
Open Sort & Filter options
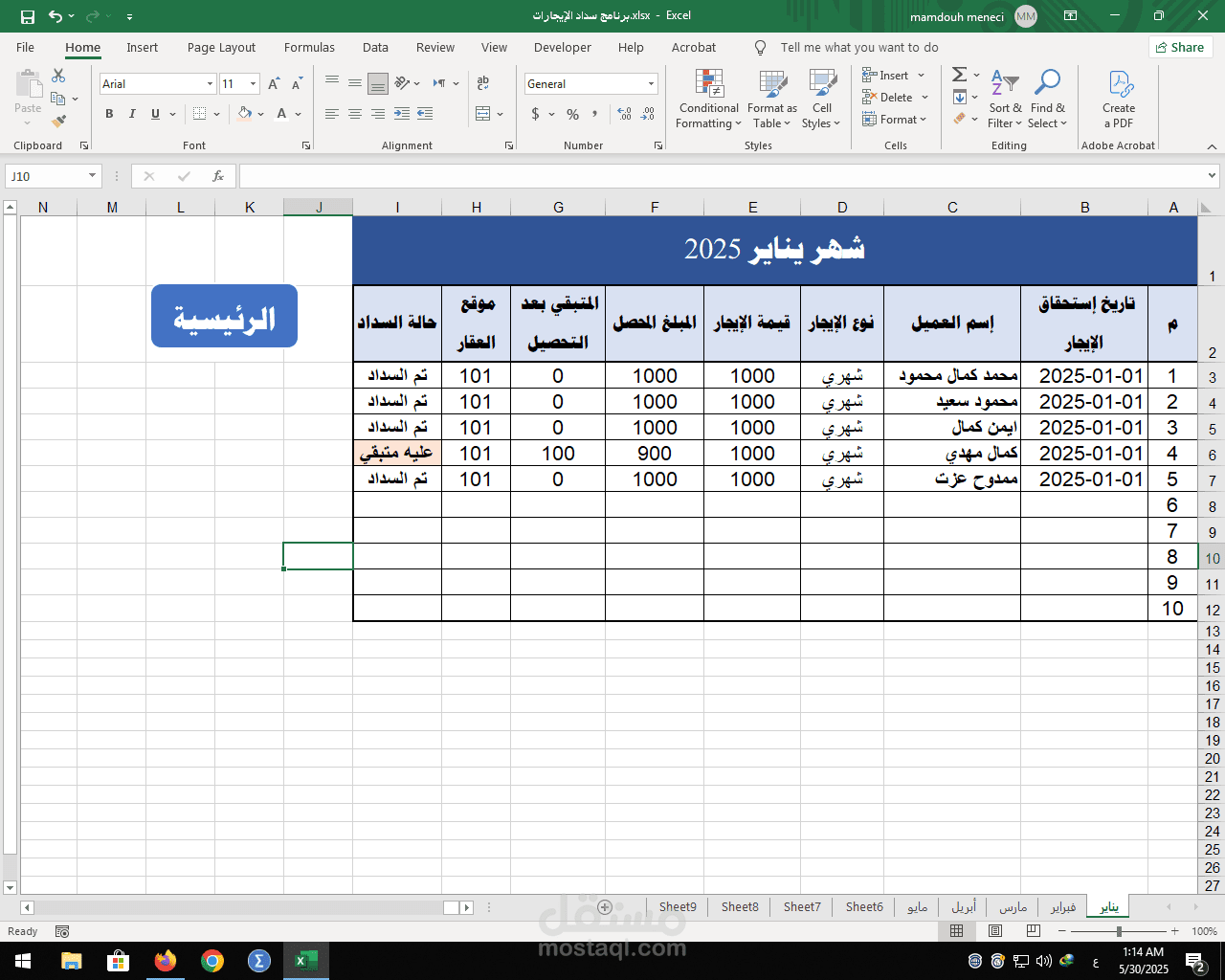click(x=1005, y=99)
